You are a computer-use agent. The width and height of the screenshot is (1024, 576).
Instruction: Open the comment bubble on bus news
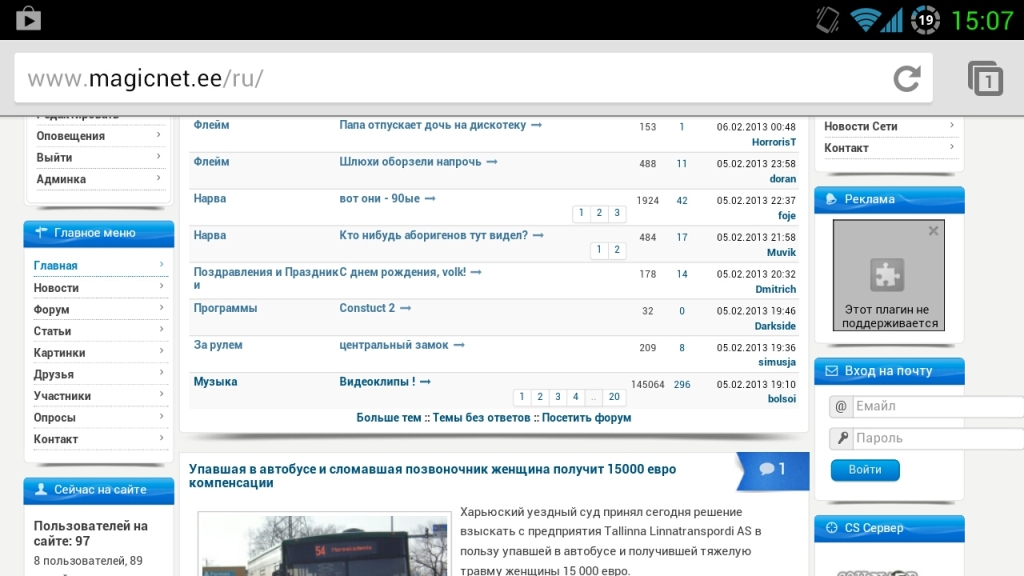click(x=772, y=469)
